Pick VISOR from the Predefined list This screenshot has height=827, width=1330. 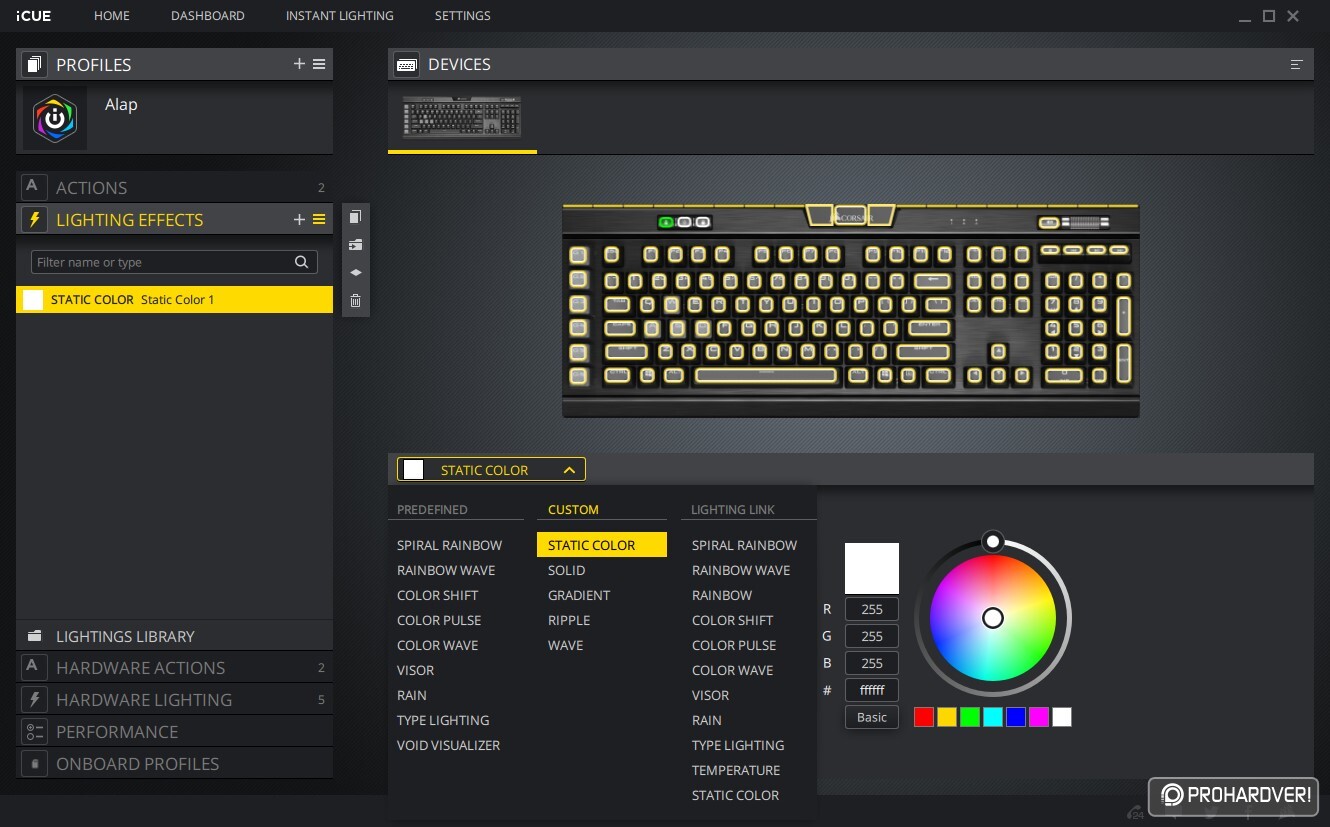click(415, 670)
